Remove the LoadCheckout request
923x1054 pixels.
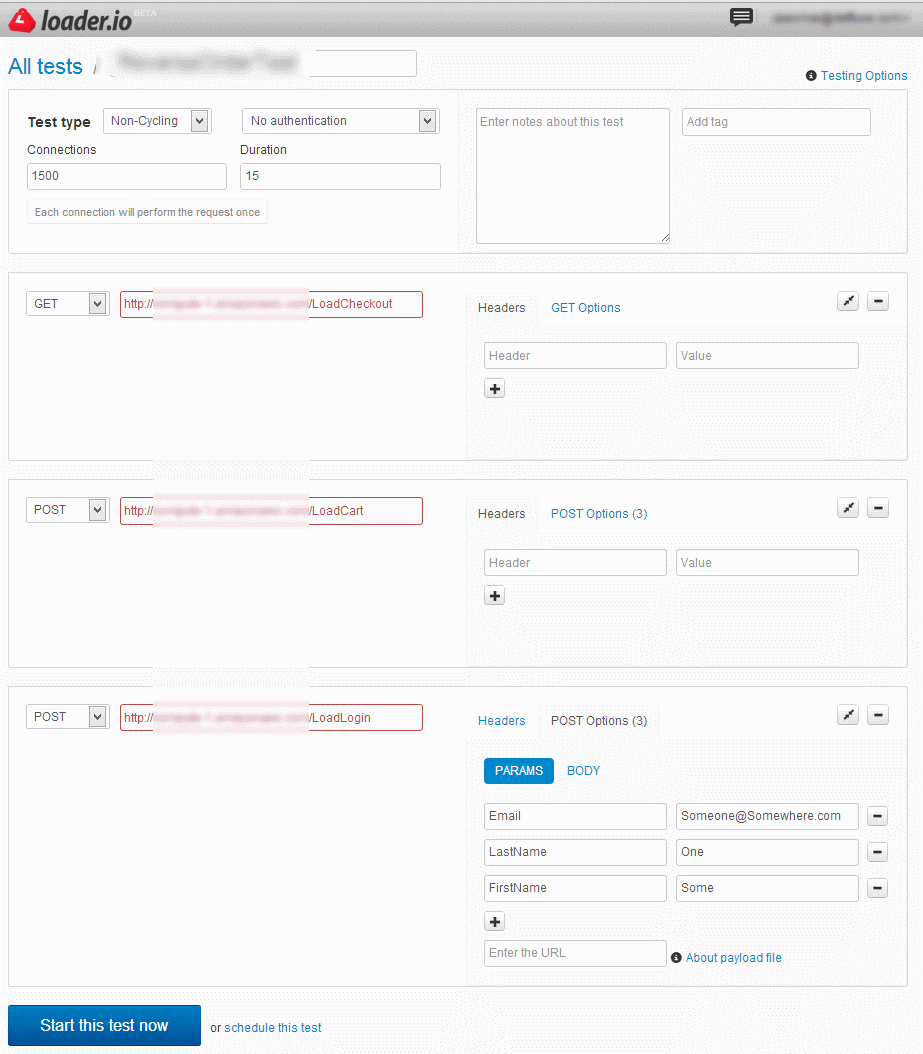click(x=877, y=301)
